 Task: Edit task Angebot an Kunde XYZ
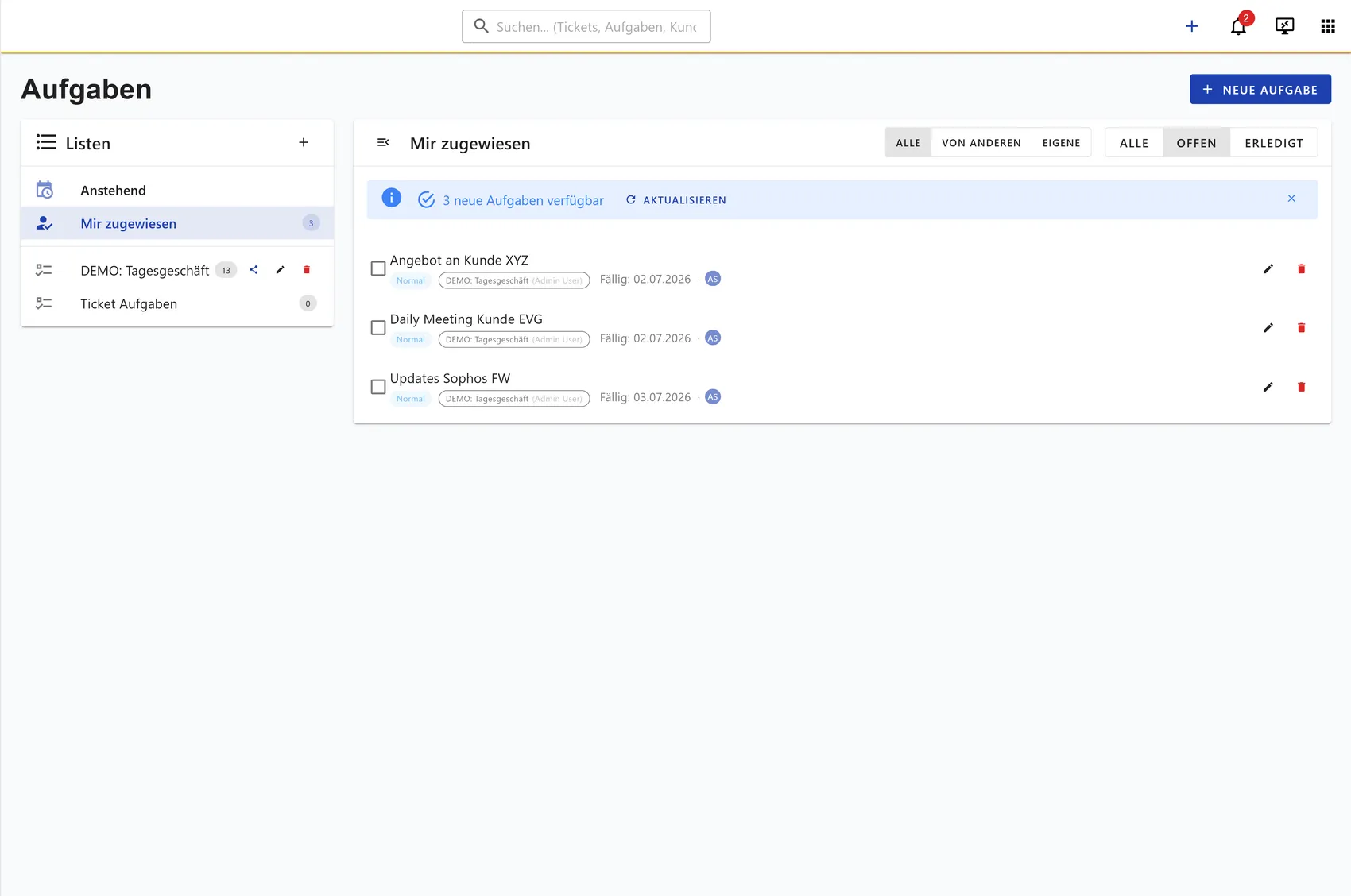pyautogui.click(x=1268, y=268)
